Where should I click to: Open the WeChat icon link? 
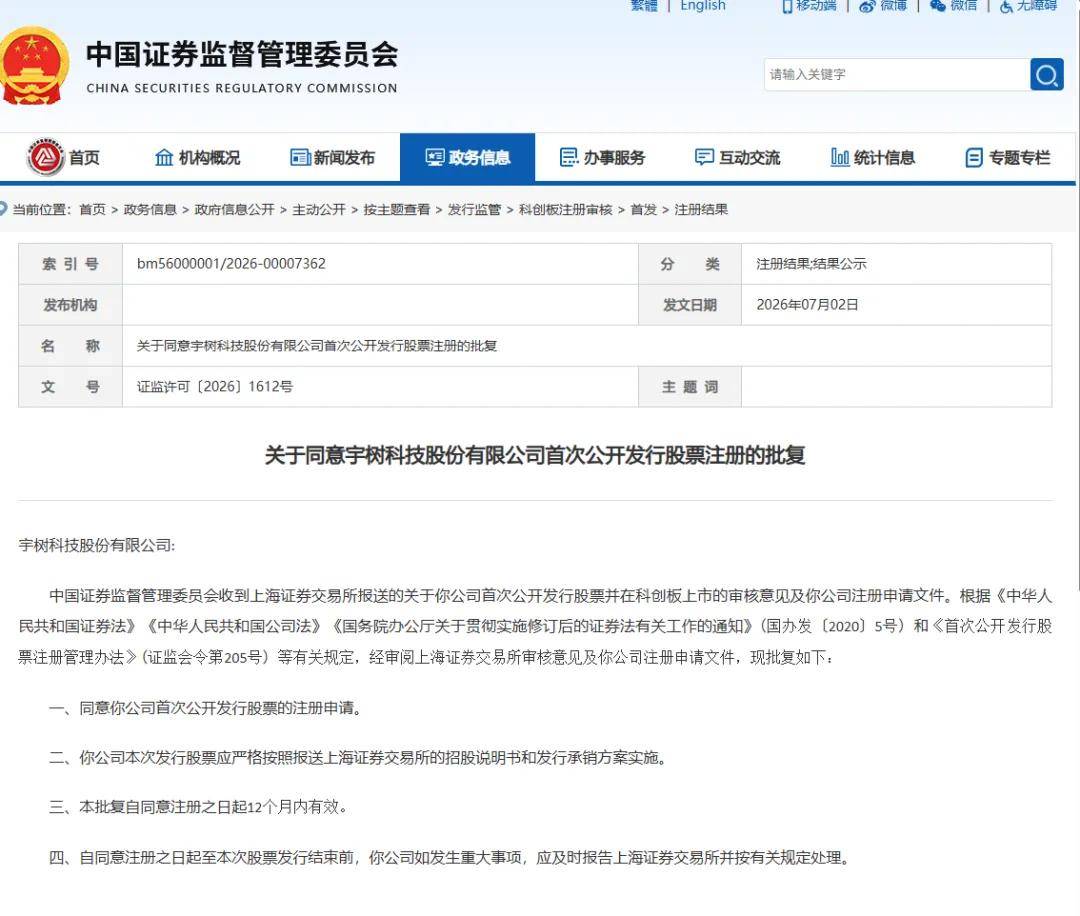pos(937,6)
